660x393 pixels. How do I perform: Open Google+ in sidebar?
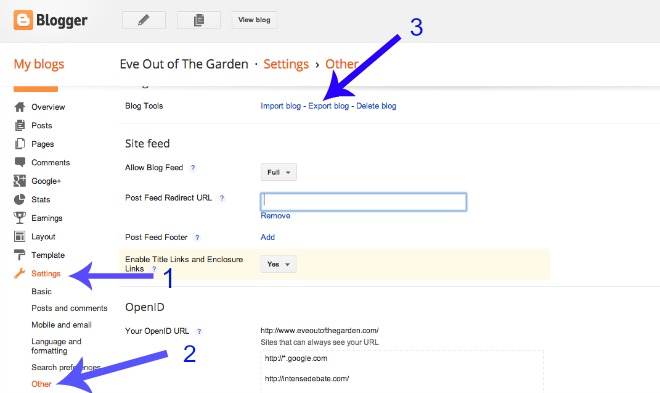(46, 181)
